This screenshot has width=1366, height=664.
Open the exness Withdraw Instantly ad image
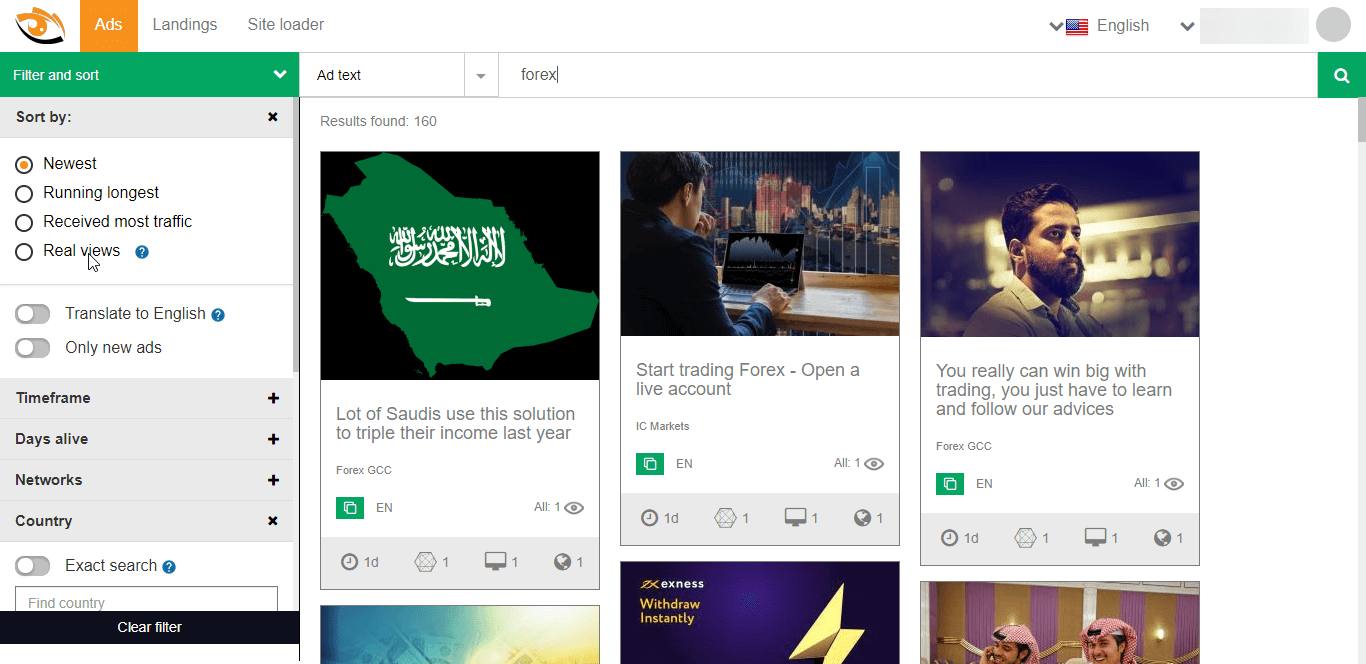coord(760,613)
